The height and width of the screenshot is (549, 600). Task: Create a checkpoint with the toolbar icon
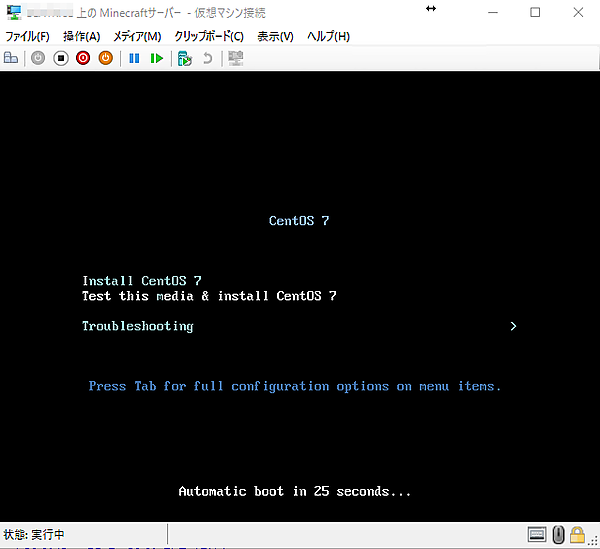click(x=185, y=59)
